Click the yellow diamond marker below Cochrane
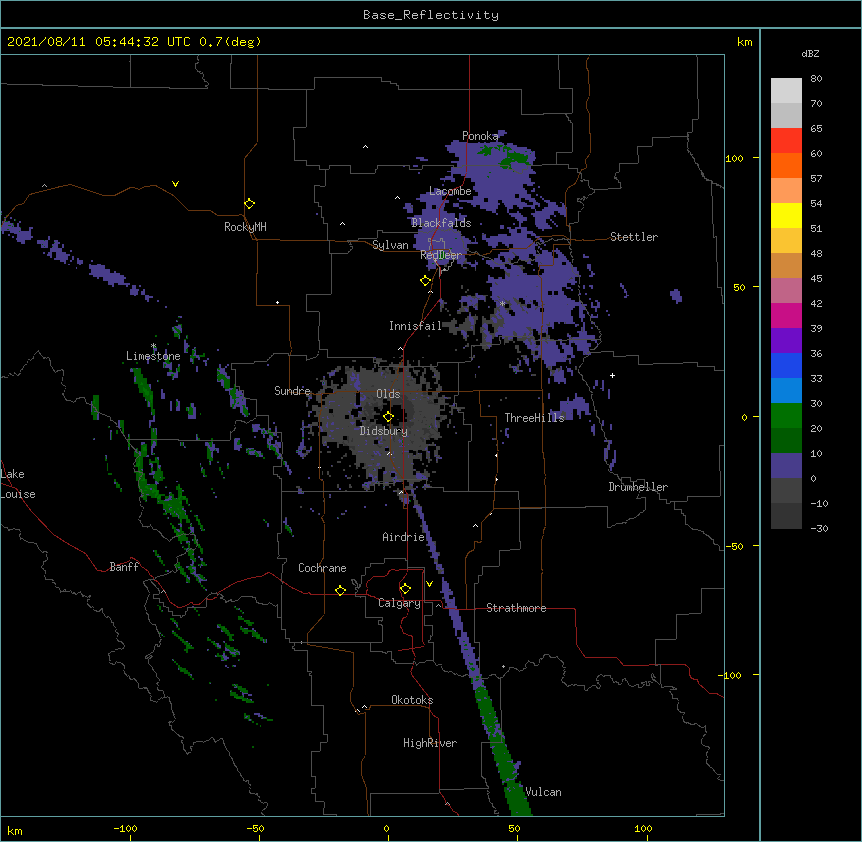 (x=340, y=590)
